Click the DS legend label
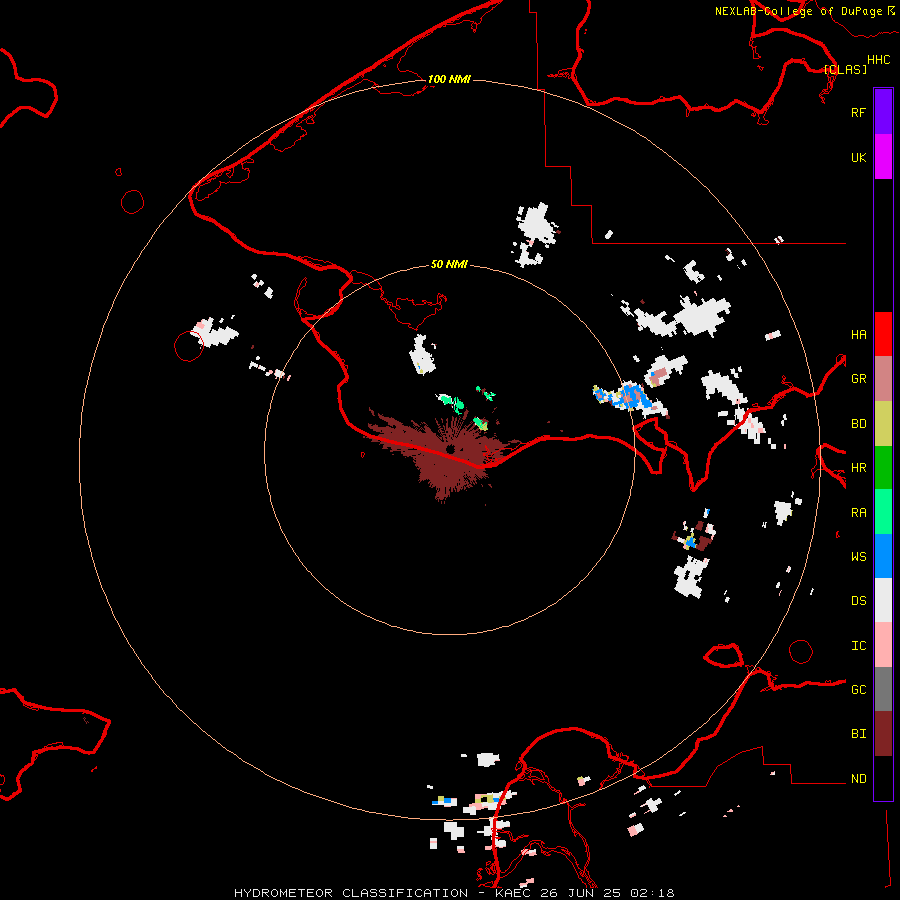Screen dimensions: 900x900 pos(858,600)
